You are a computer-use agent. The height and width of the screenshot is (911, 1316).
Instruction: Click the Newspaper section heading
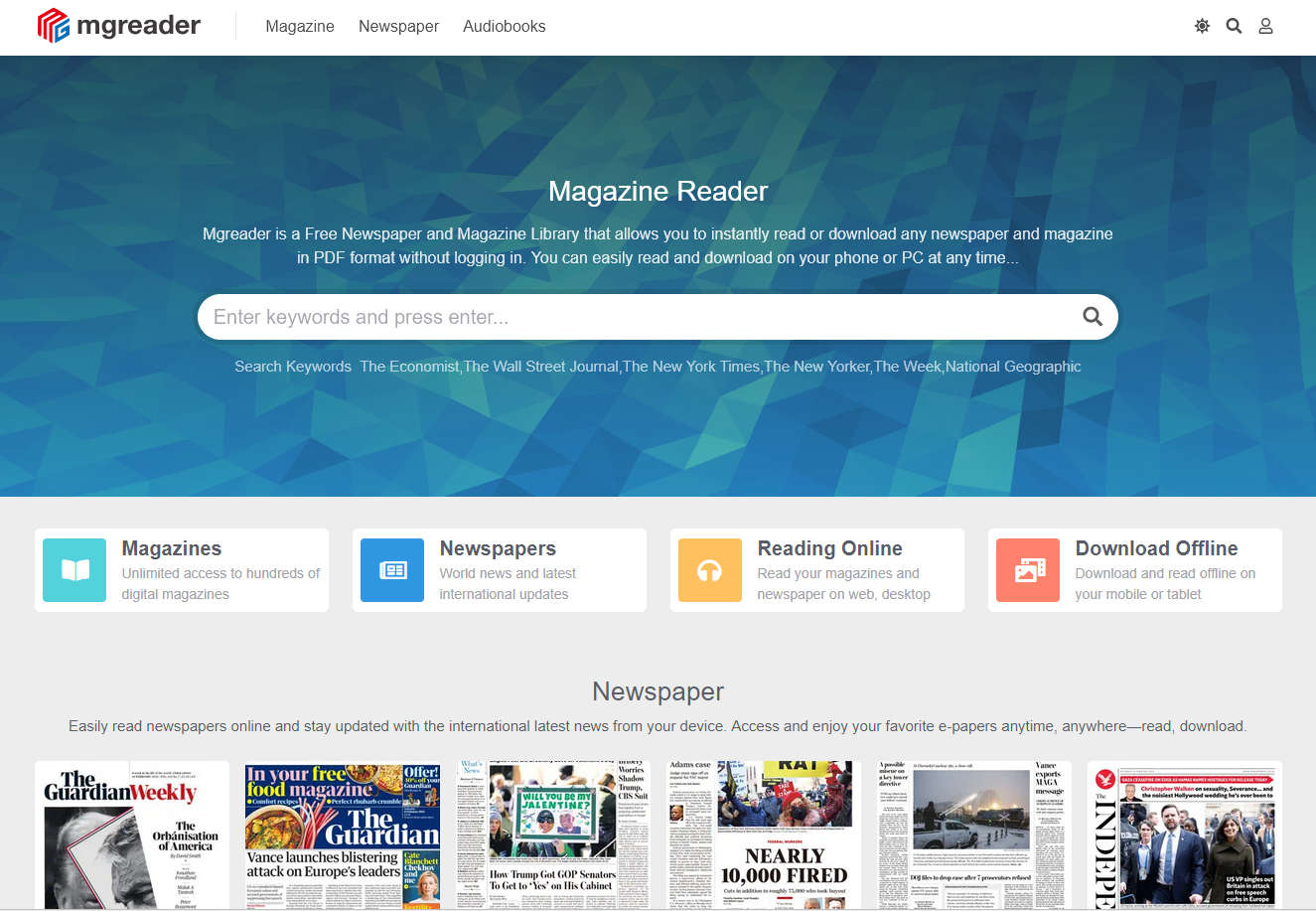[x=658, y=691]
